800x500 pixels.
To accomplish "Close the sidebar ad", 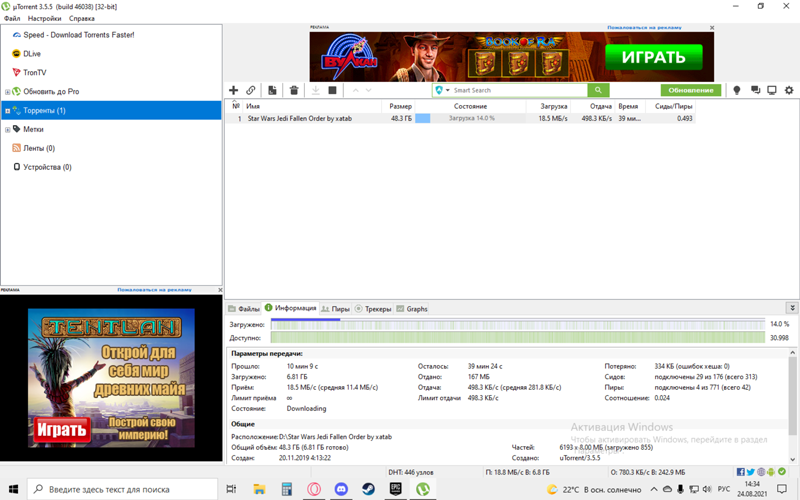I will coord(220,290).
